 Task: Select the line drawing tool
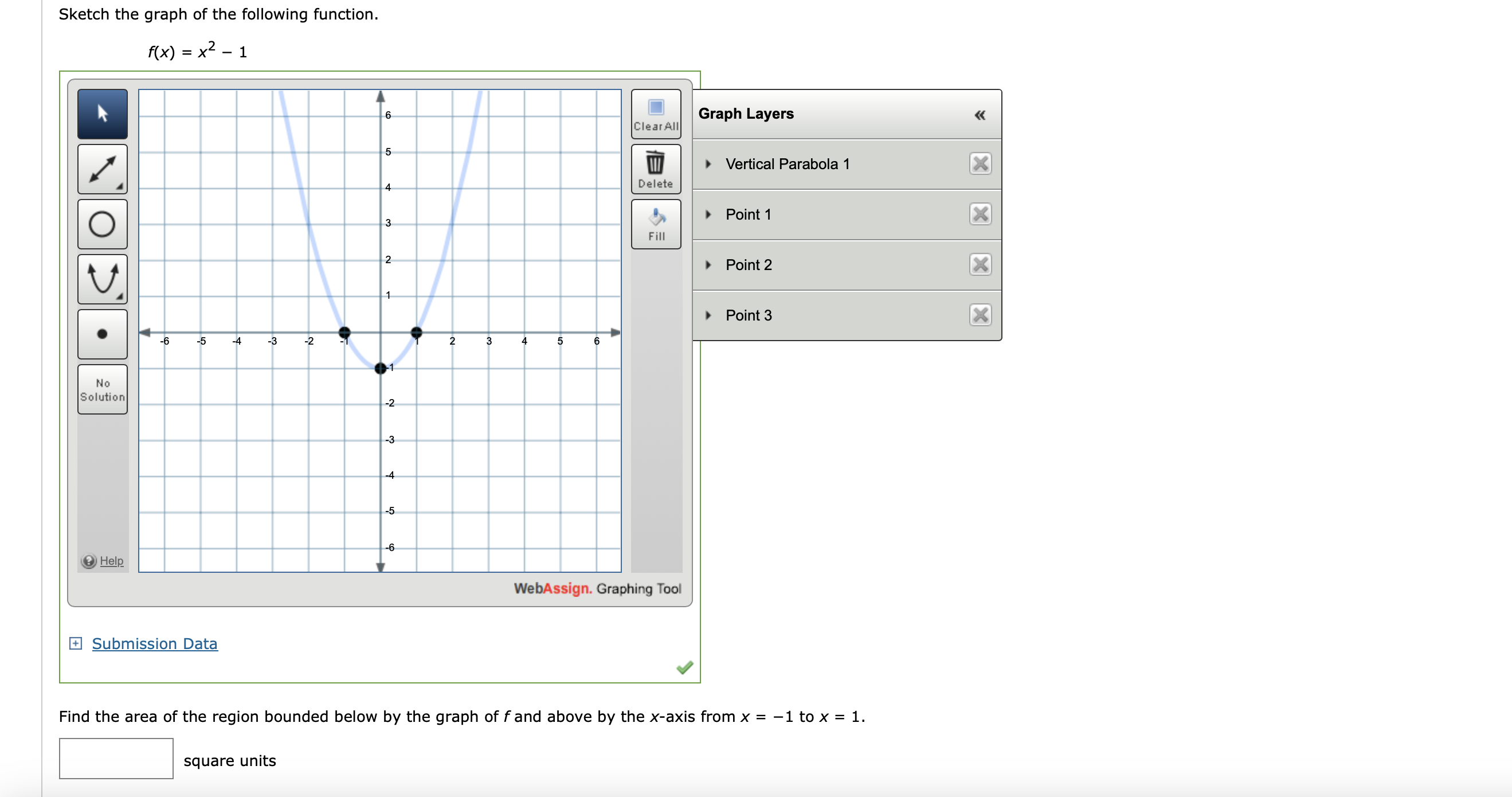click(102, 169)
